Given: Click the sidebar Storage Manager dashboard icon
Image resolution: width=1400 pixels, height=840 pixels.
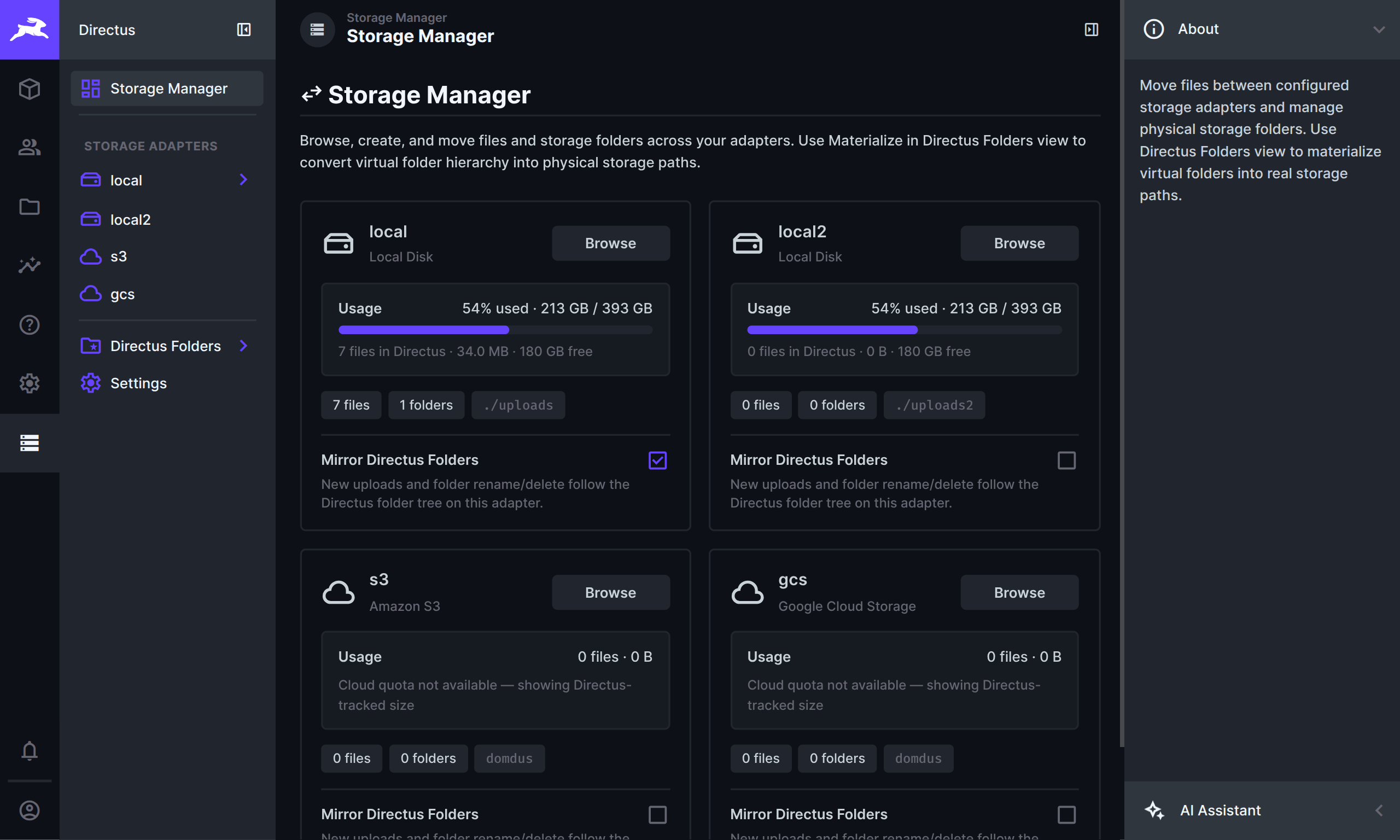Looking at the screenshot, I should click(x=91, y=88).
